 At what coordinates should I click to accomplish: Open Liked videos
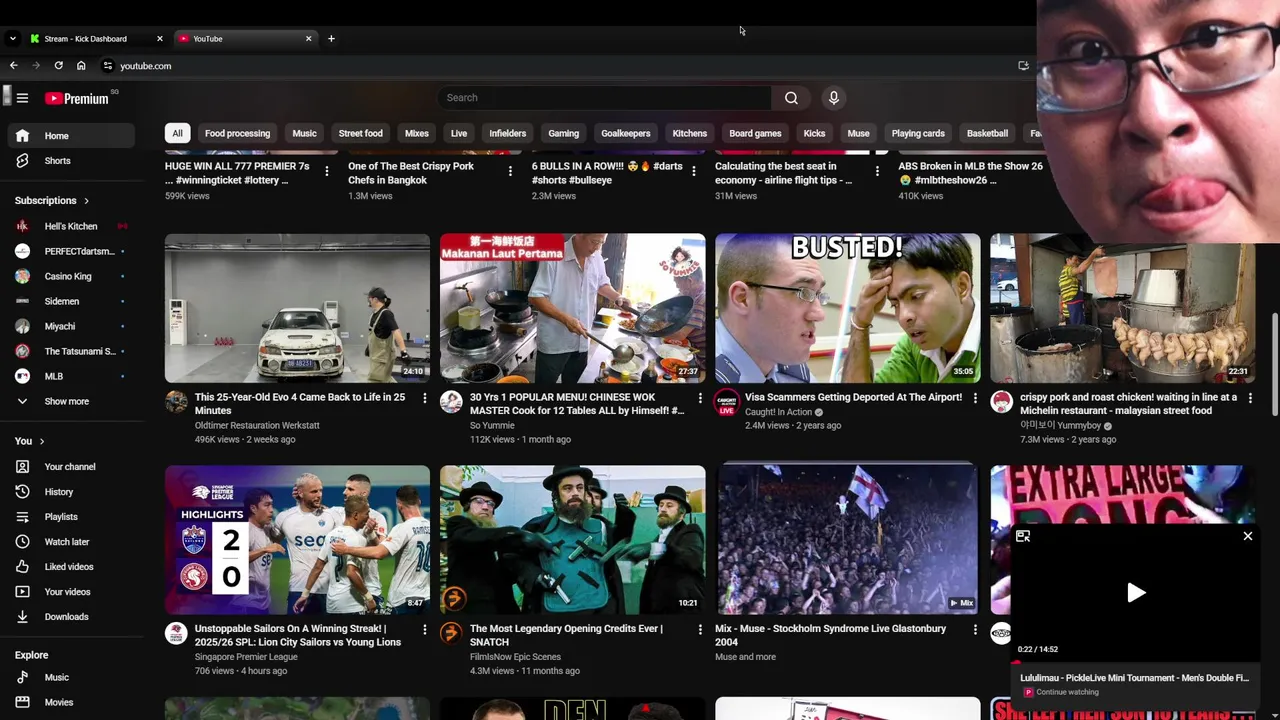[70, 567]
